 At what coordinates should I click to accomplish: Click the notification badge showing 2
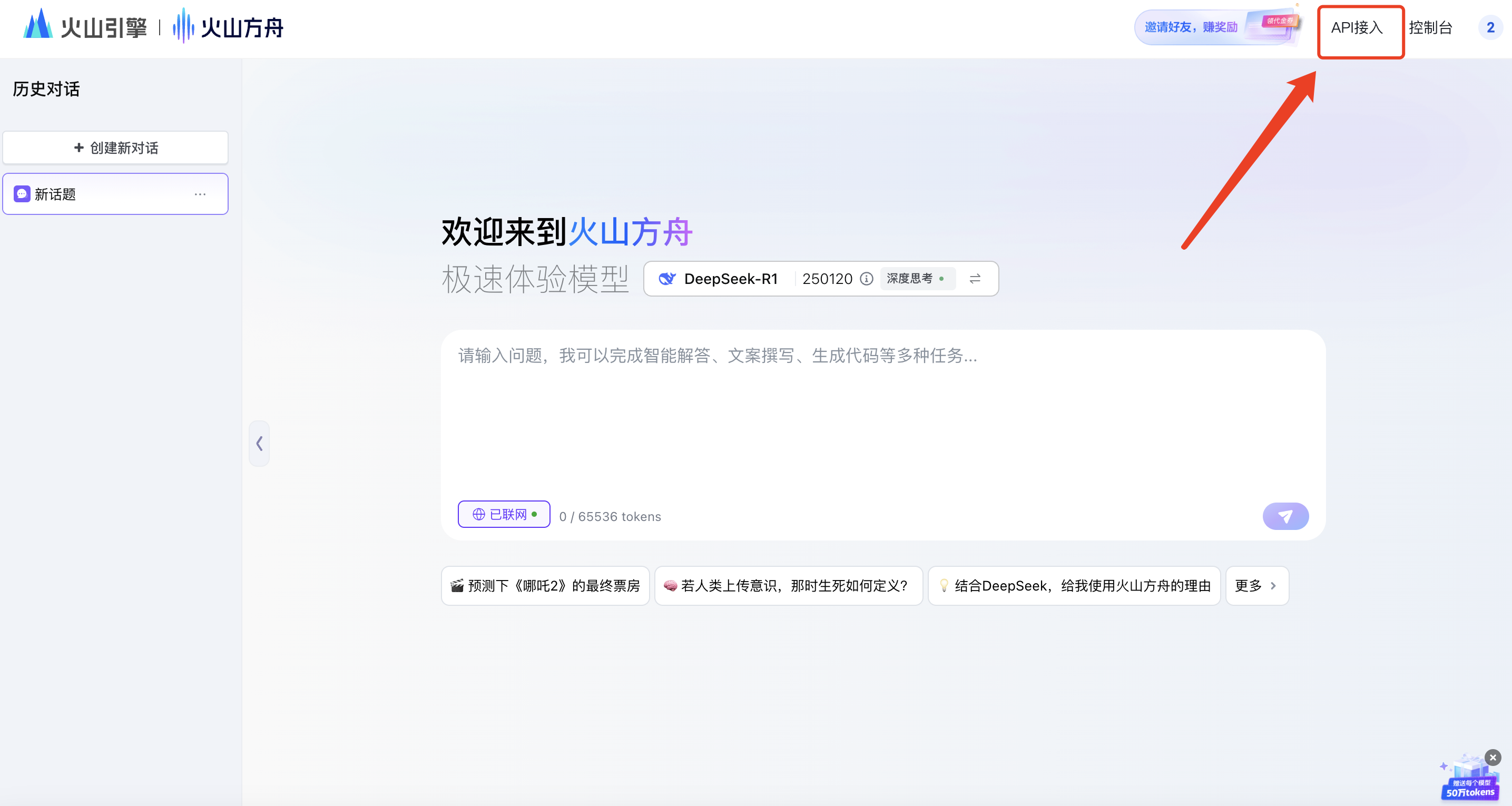[x=1490, y=27]
